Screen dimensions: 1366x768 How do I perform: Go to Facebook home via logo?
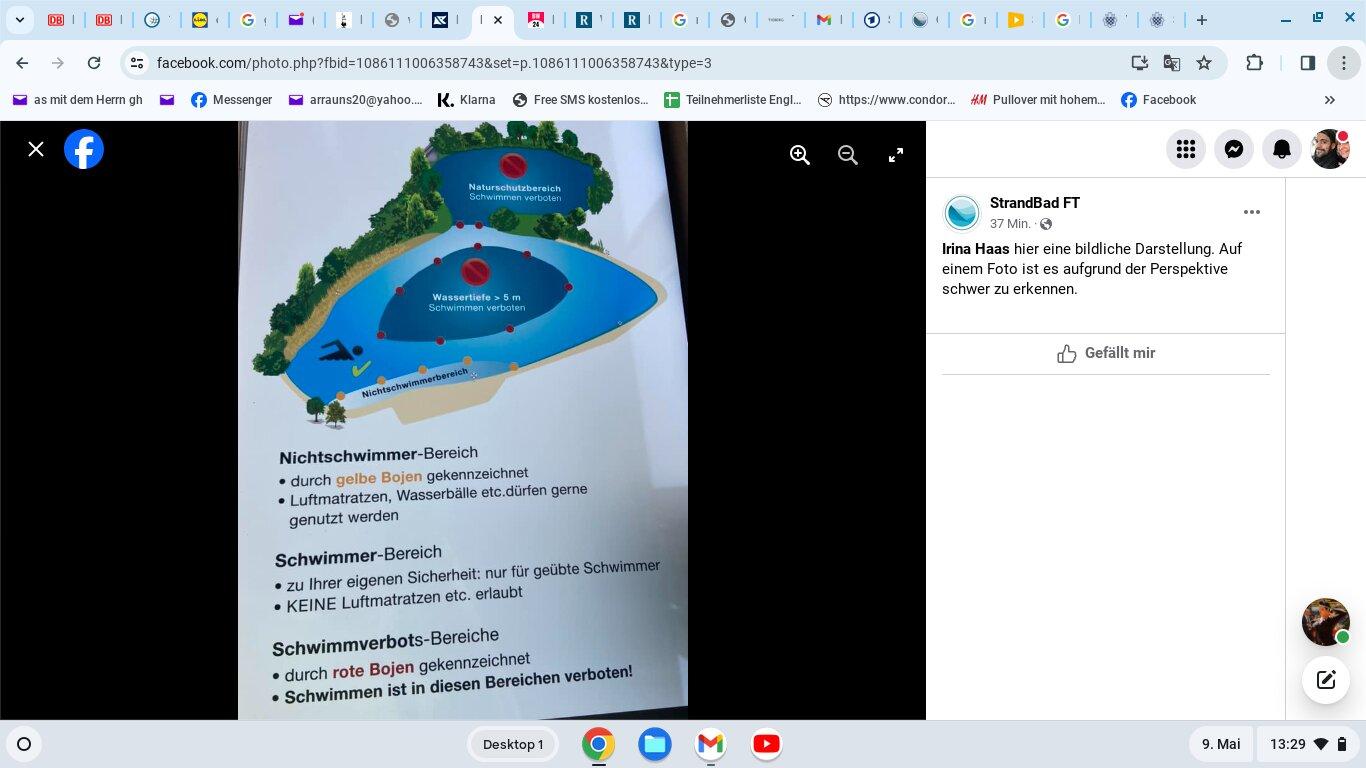(x=84, y=149)
